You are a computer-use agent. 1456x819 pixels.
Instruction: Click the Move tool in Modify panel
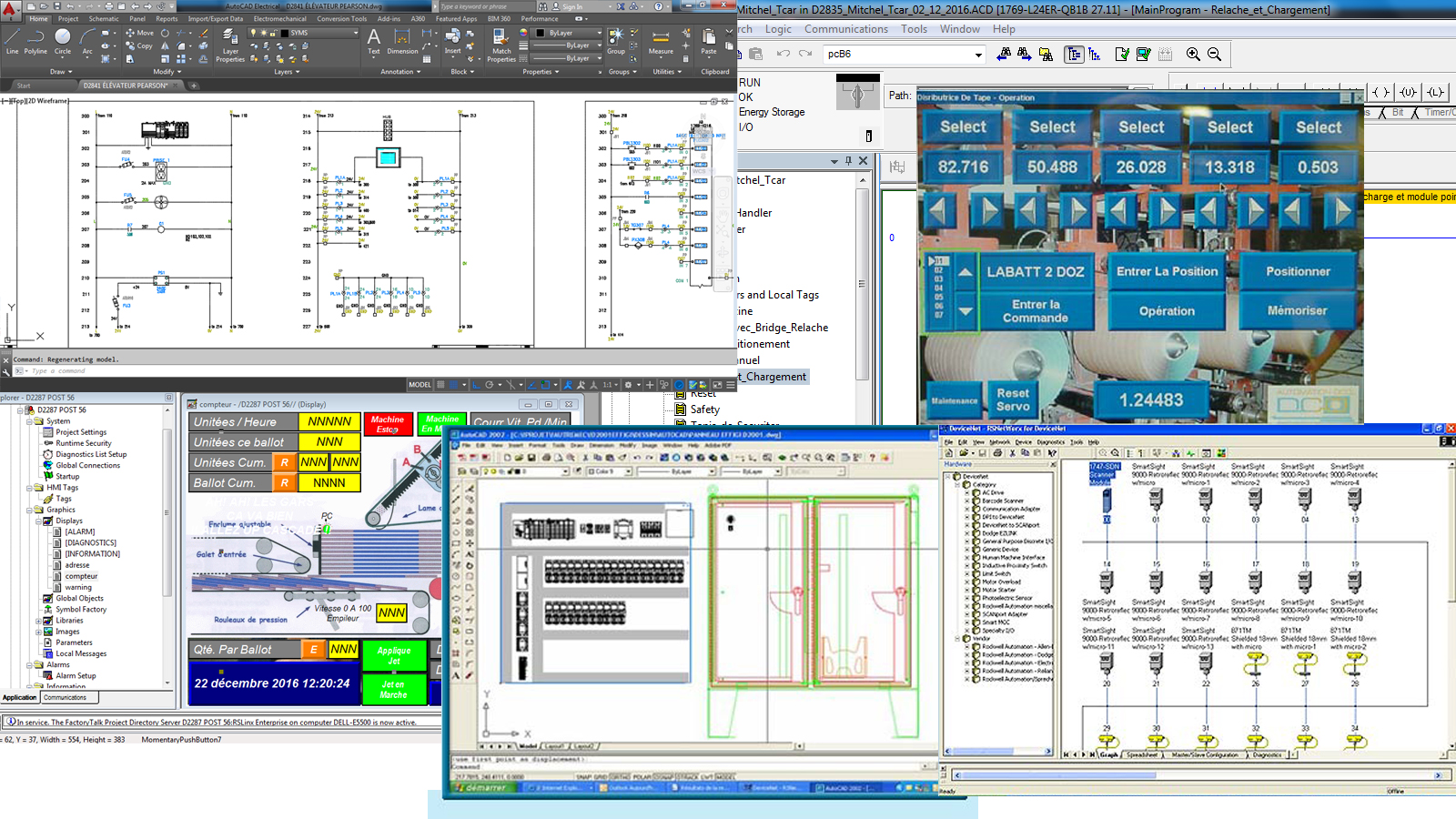coord(140,33)
